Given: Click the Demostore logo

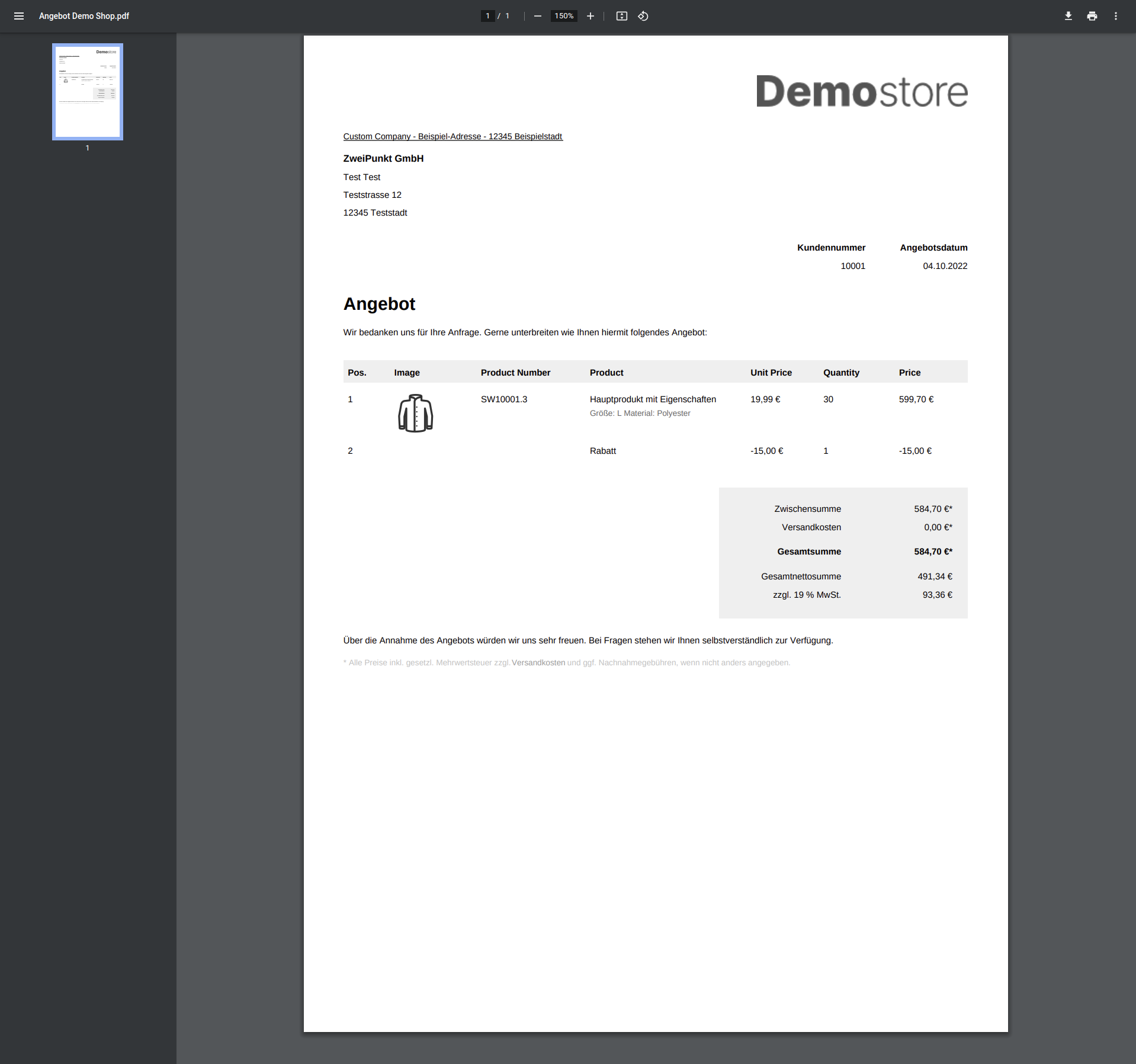Looking at the screenshot, I should click(862, 92).
